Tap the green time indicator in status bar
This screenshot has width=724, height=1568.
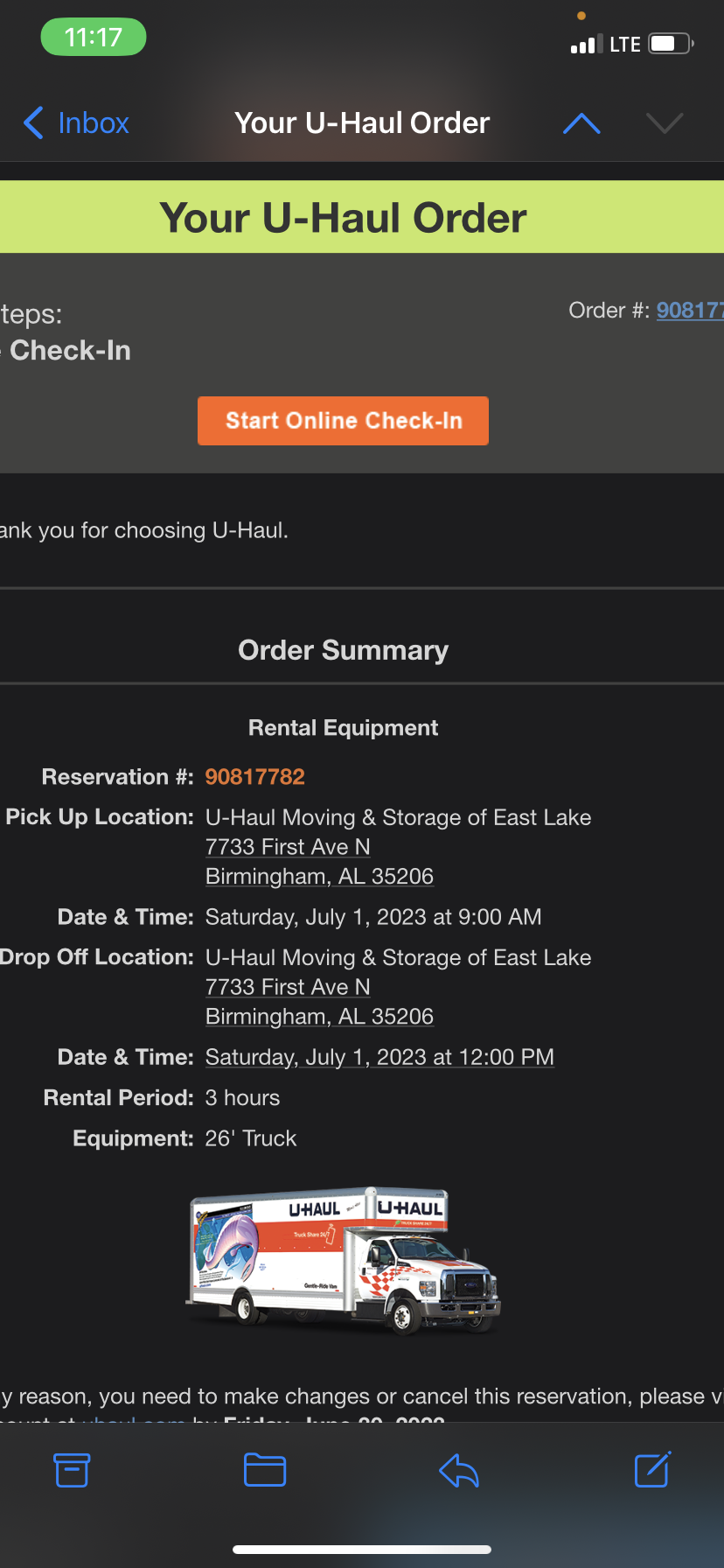[94, 38]
